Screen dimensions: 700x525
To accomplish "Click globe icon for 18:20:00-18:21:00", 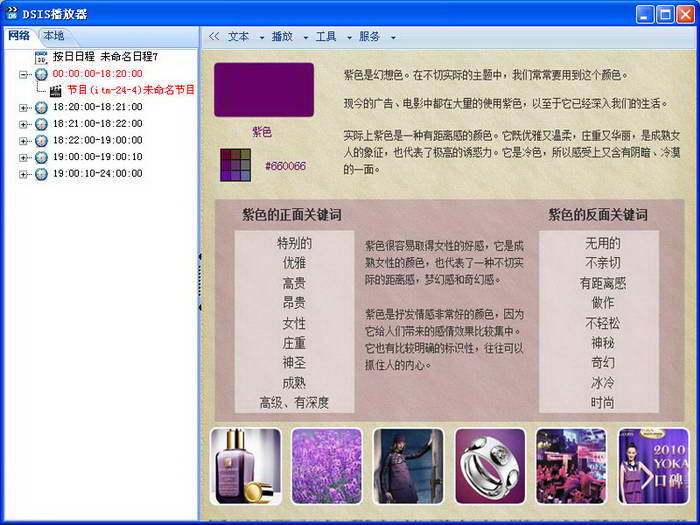I will point(41,108).
